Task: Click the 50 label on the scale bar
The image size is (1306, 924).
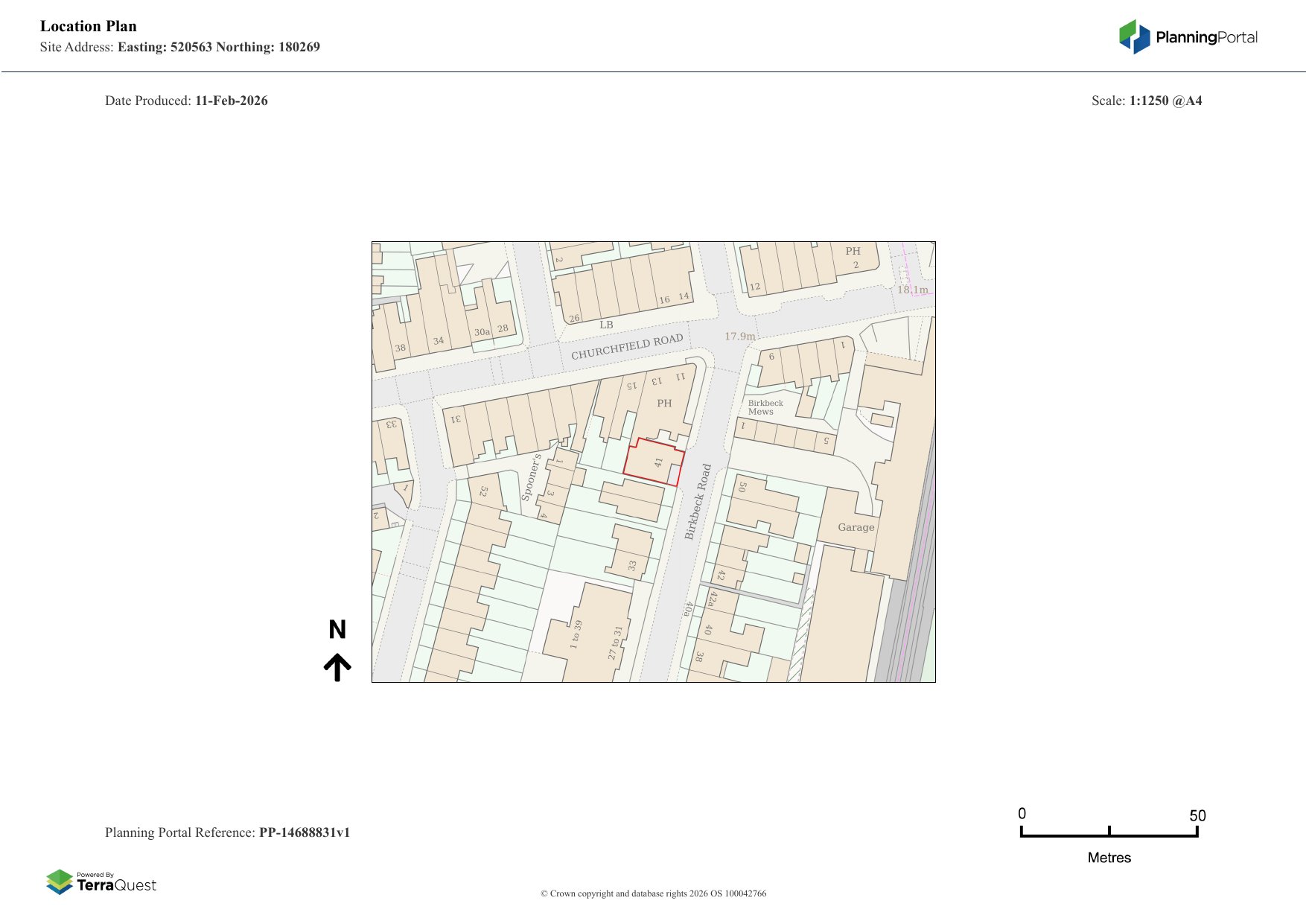Action: (1197, 815)
